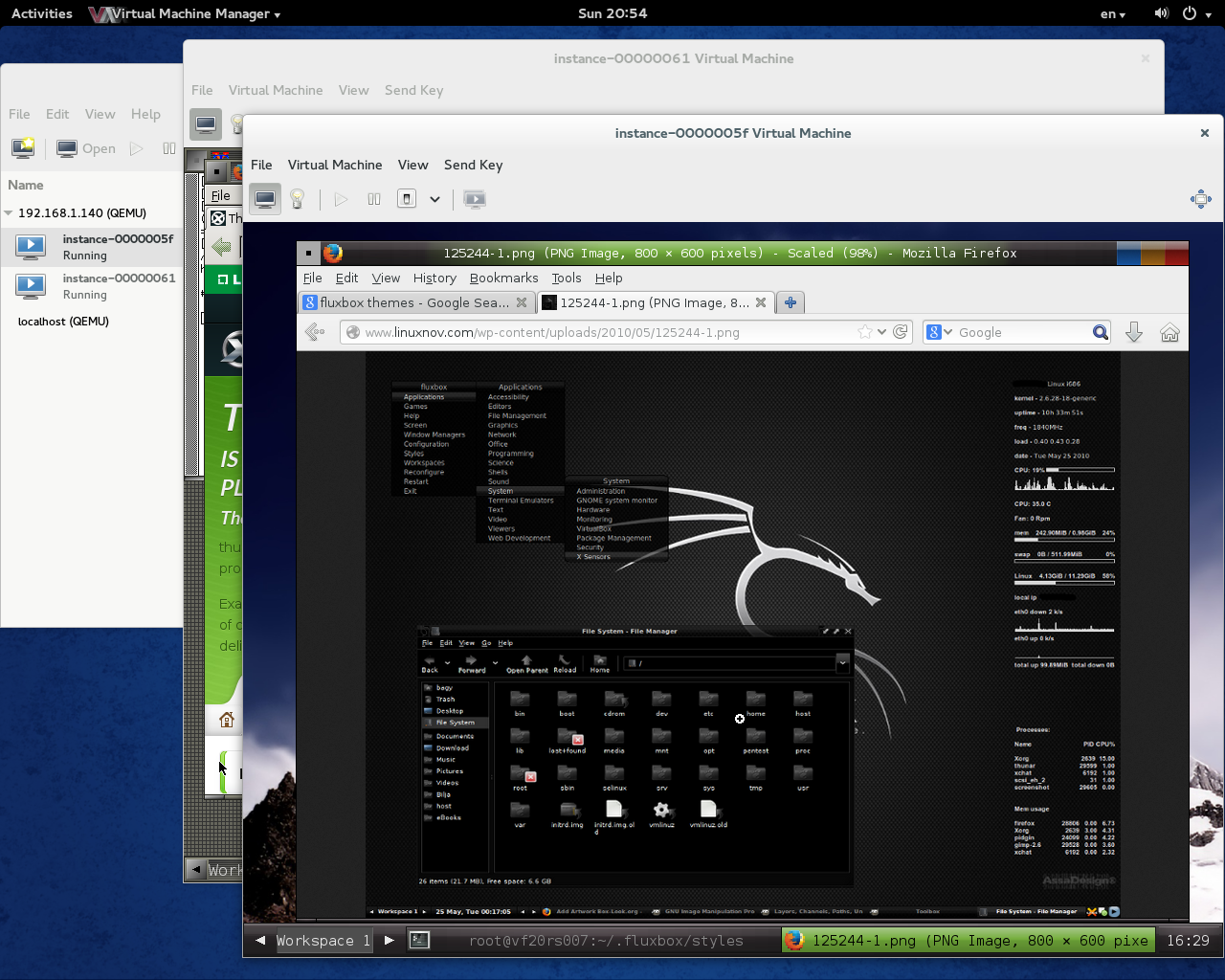This screenshot has width=1225, height=980.
Task: Open a new Firefox tab
Action: (x=791, y=302)
